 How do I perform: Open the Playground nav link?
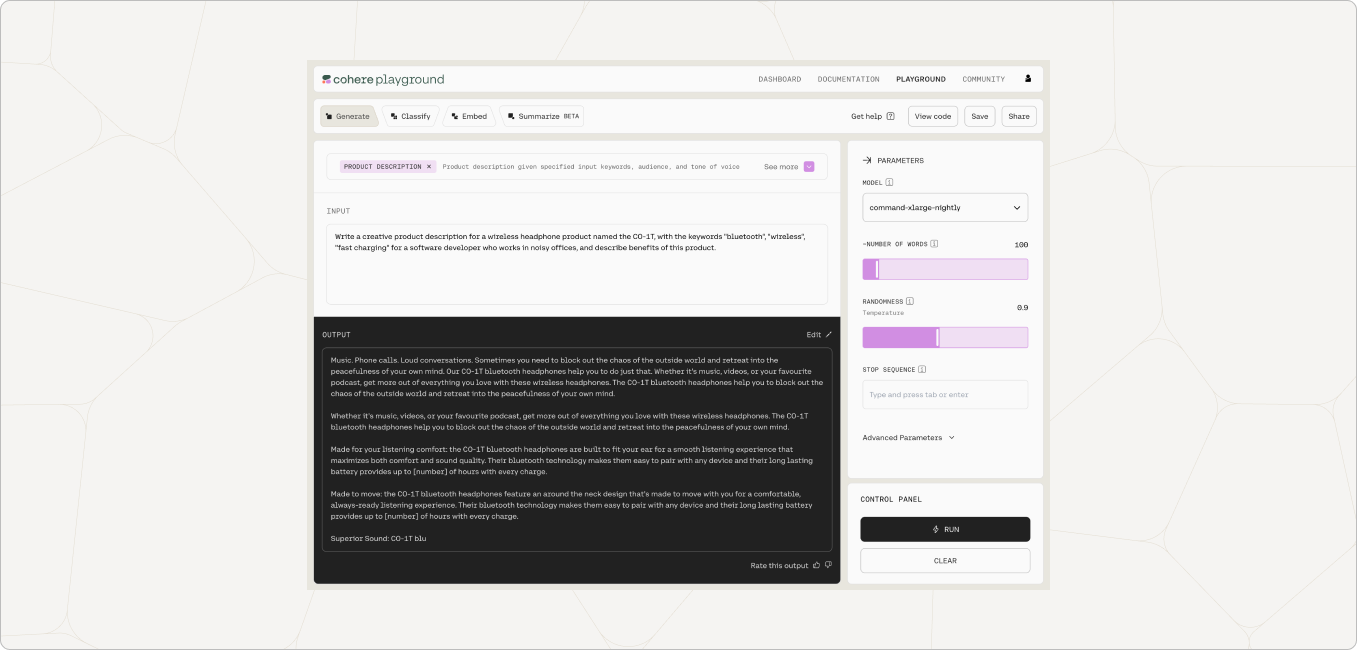coord(921,79)
